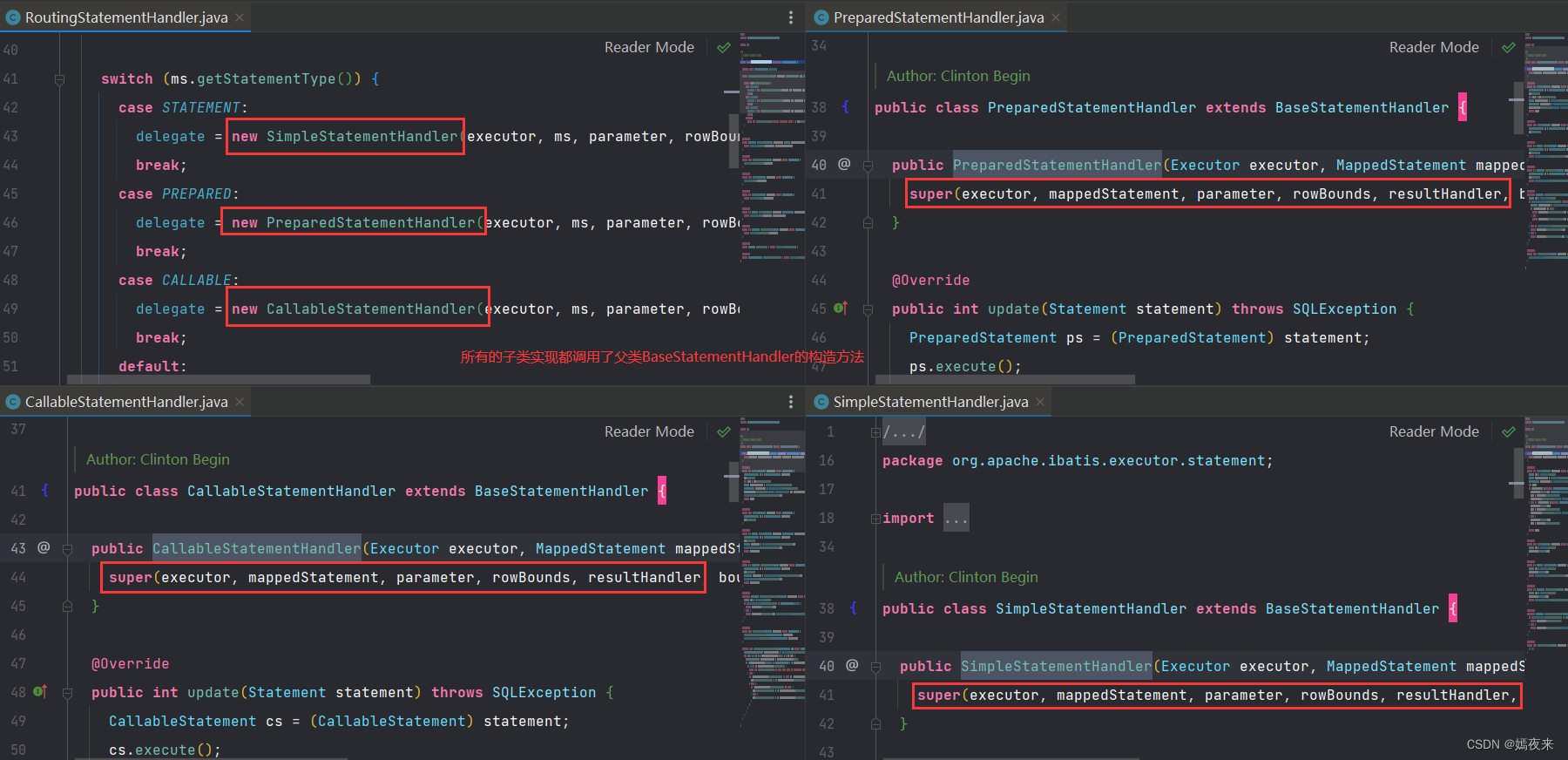The image size is (1568, 760).
Task: Close the SimpleStatementHandler.java tab
Action: point(1040,402)
